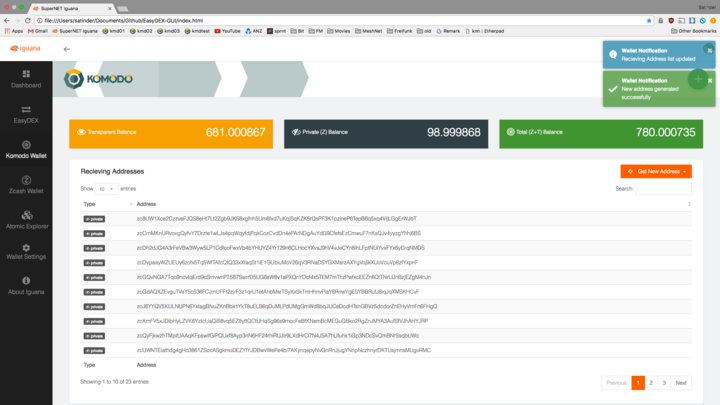The height and width of the screenshot is (405, 720).
Task: Select the address starting zcUWNTEiathdg
Action: 284,350
